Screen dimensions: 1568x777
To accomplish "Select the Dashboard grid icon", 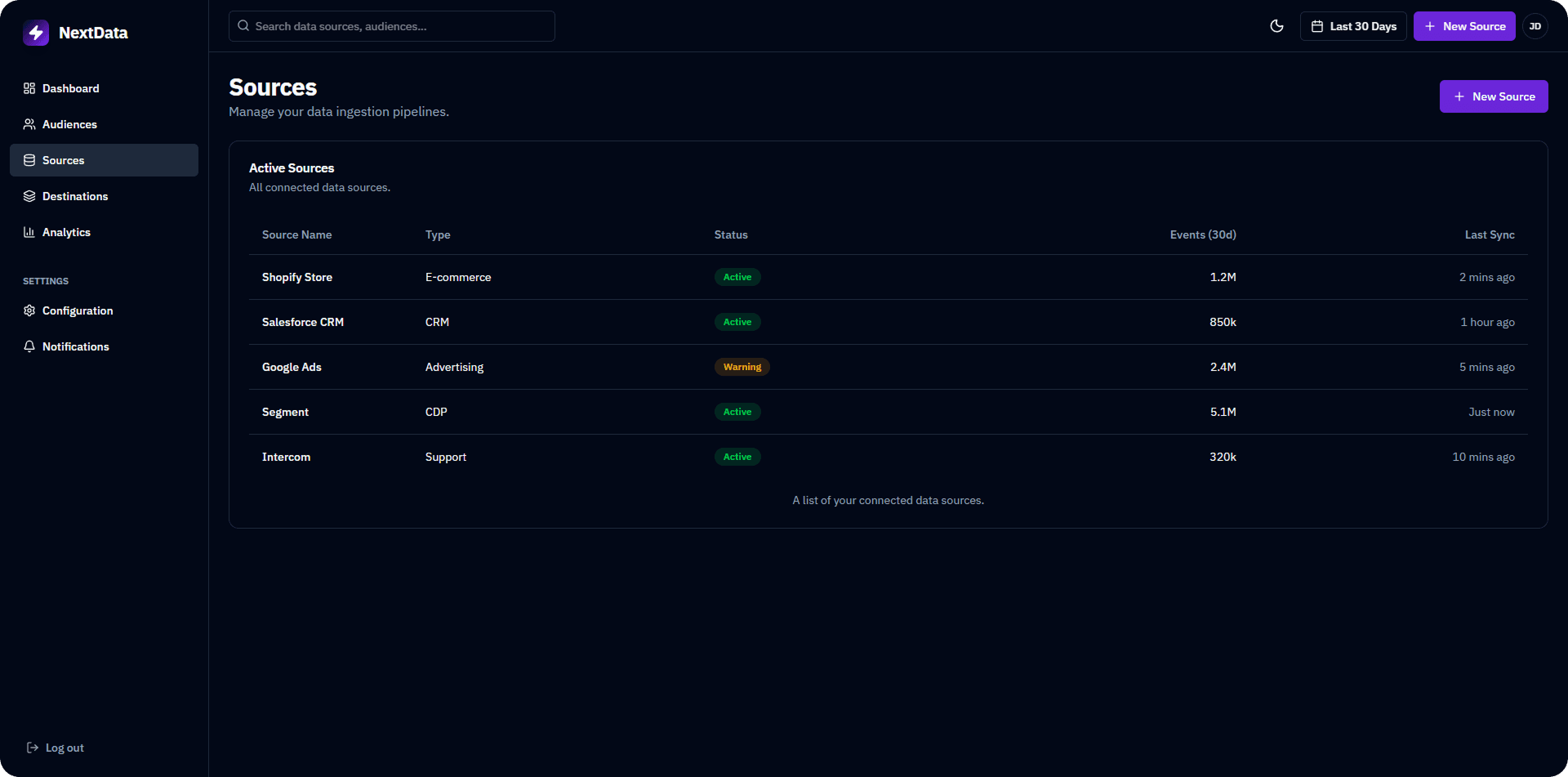I will (29, 88).
